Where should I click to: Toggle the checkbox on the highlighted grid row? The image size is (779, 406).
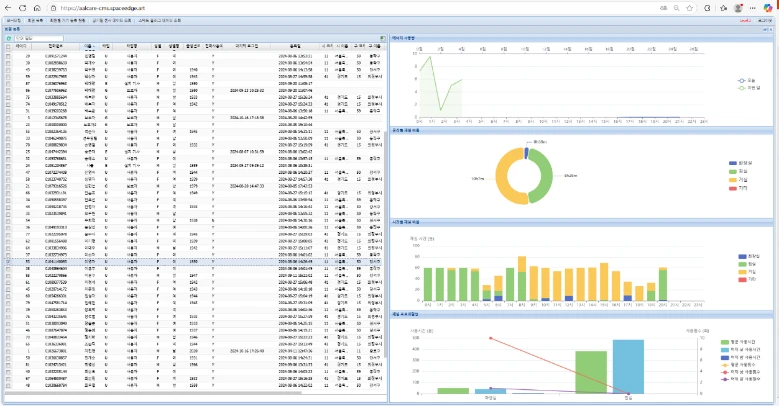(x=8, y=262)
